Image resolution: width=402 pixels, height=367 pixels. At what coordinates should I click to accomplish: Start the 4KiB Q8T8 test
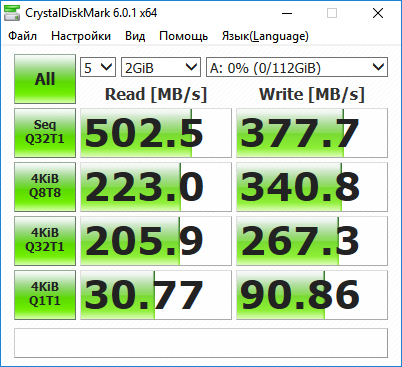(45, 187)
